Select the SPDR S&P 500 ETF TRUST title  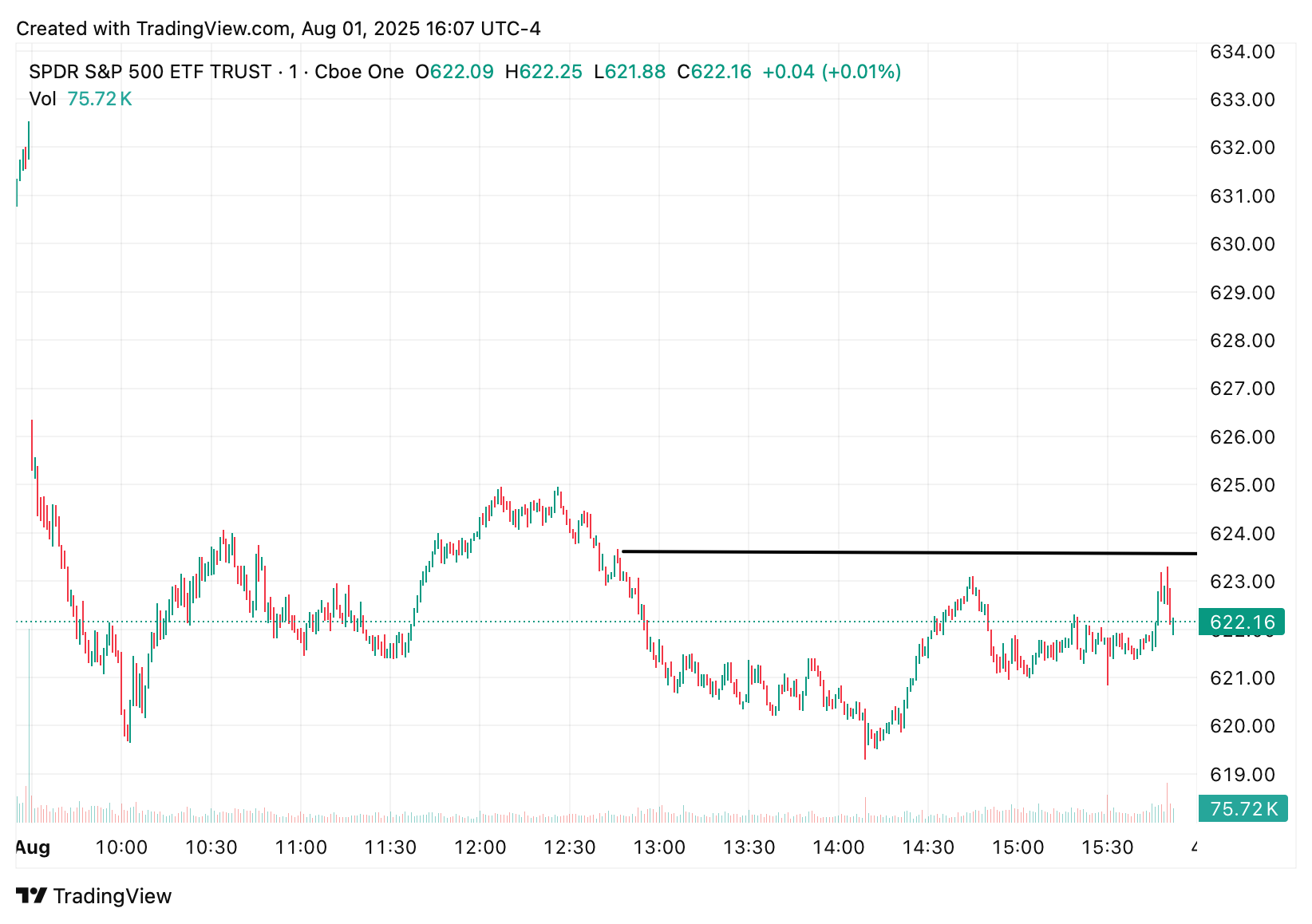(x=150, y=72)
